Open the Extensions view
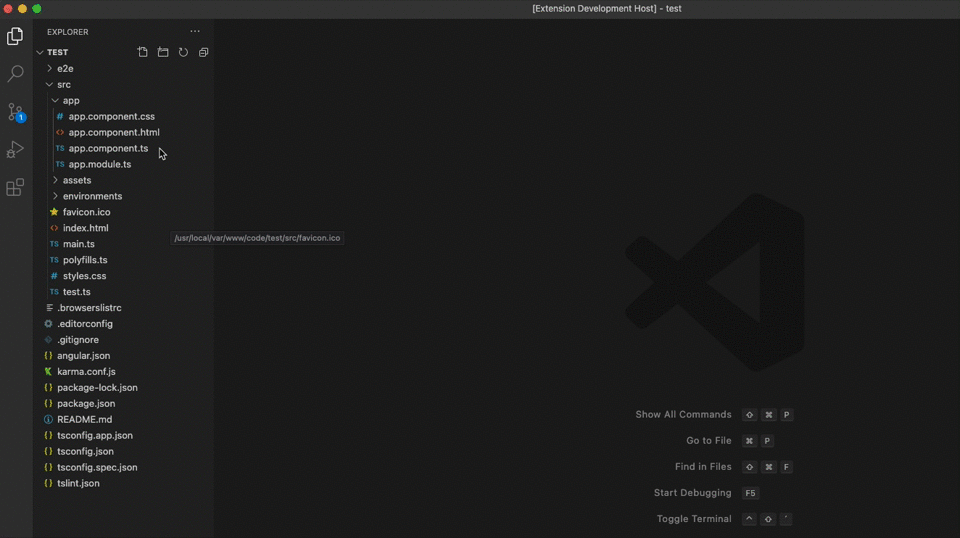The height and width of the screenshot is (538, 960). coord(15,187)
